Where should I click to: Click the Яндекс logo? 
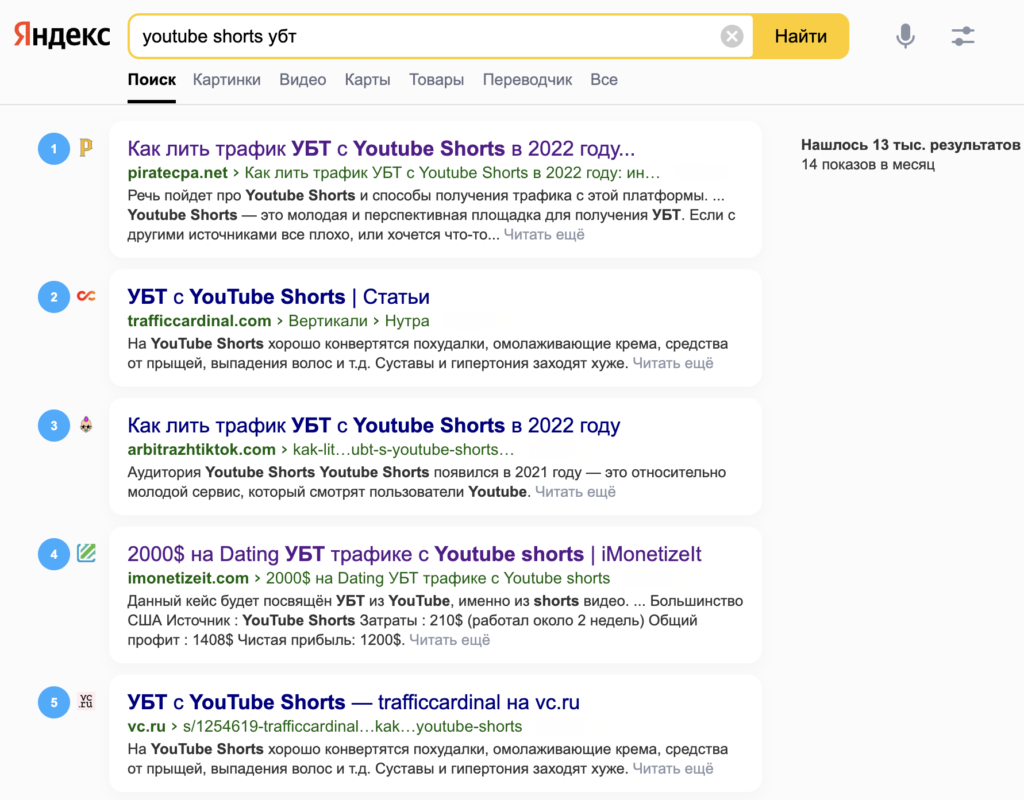[x=62, y=36]
